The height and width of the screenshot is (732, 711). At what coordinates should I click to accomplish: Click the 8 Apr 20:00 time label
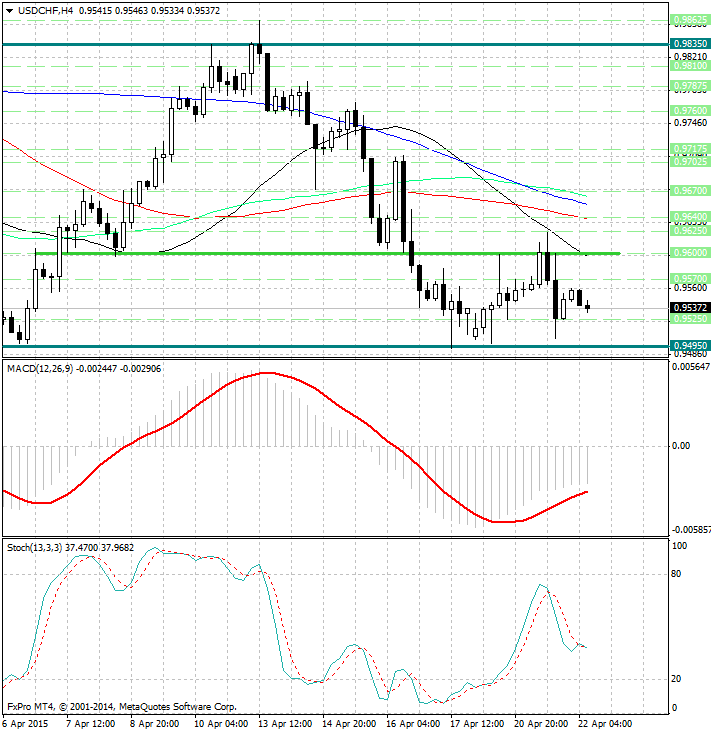(155, 724)
